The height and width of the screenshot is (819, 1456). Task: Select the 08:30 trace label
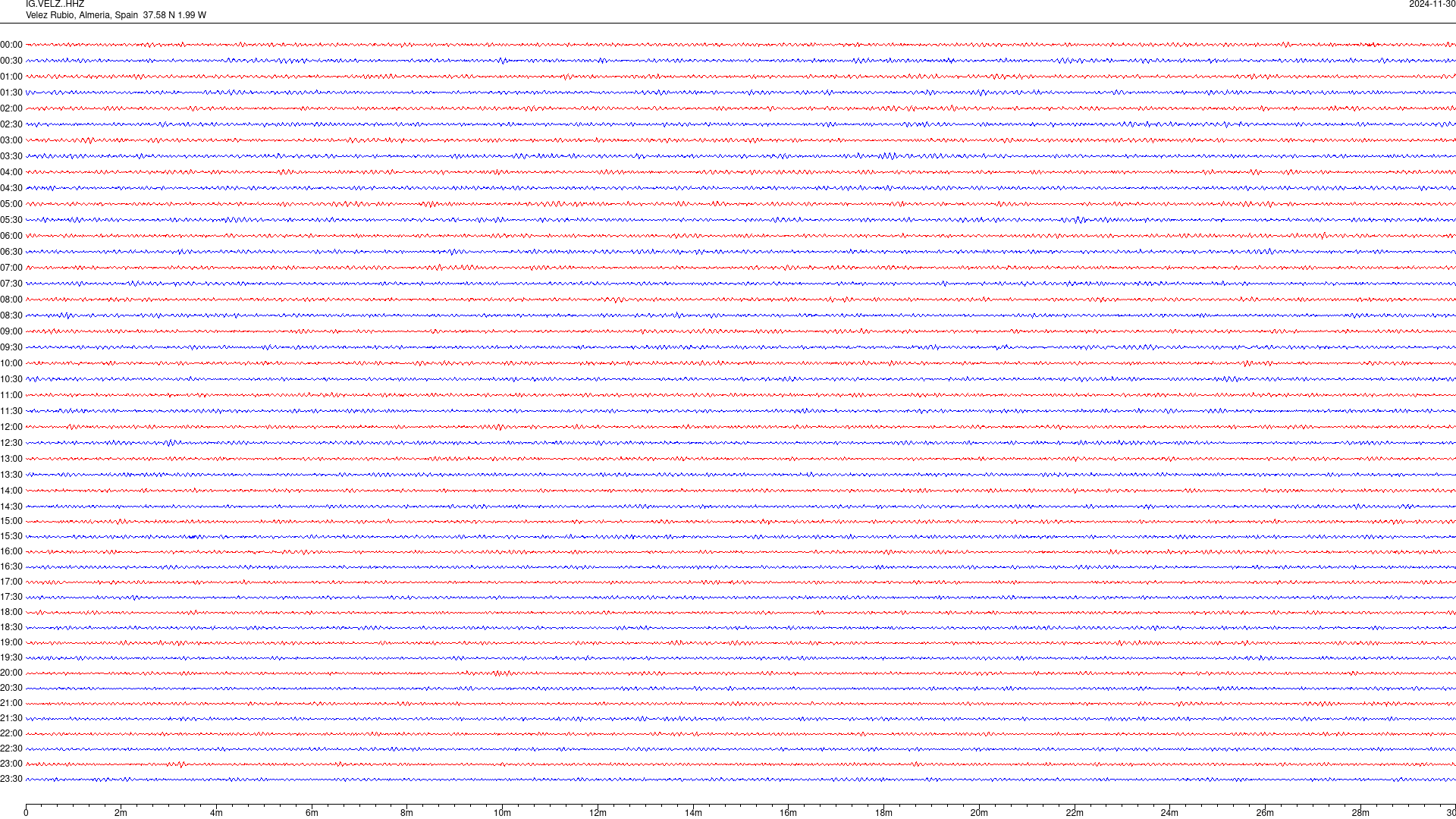click(x=11, y=315)
